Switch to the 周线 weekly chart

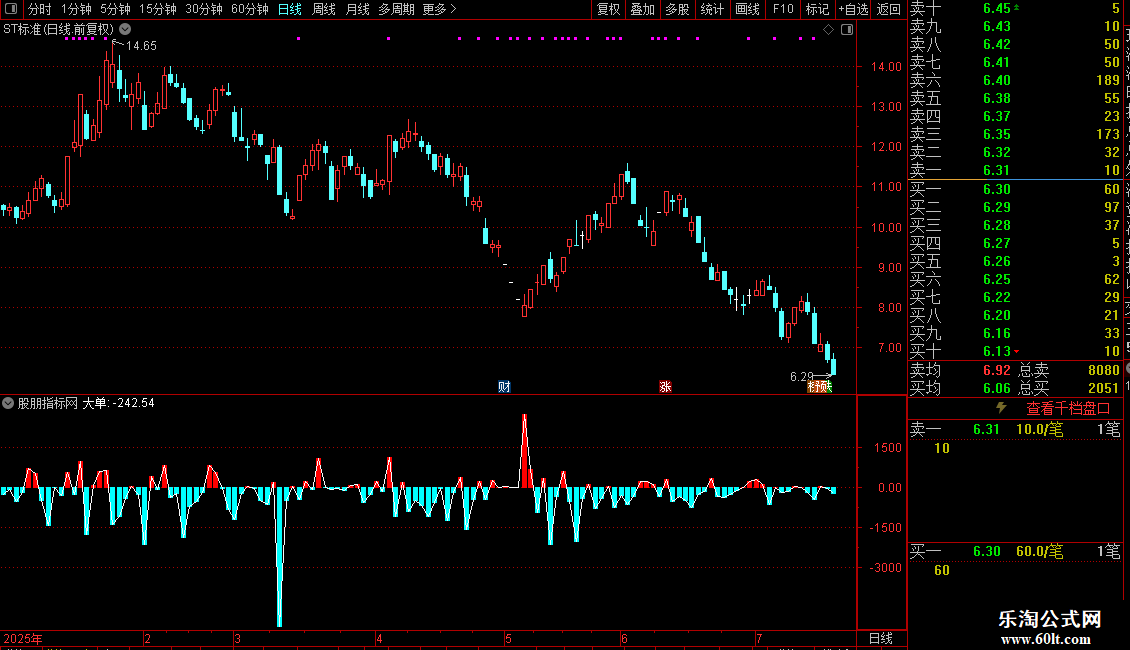click(324, 9)
